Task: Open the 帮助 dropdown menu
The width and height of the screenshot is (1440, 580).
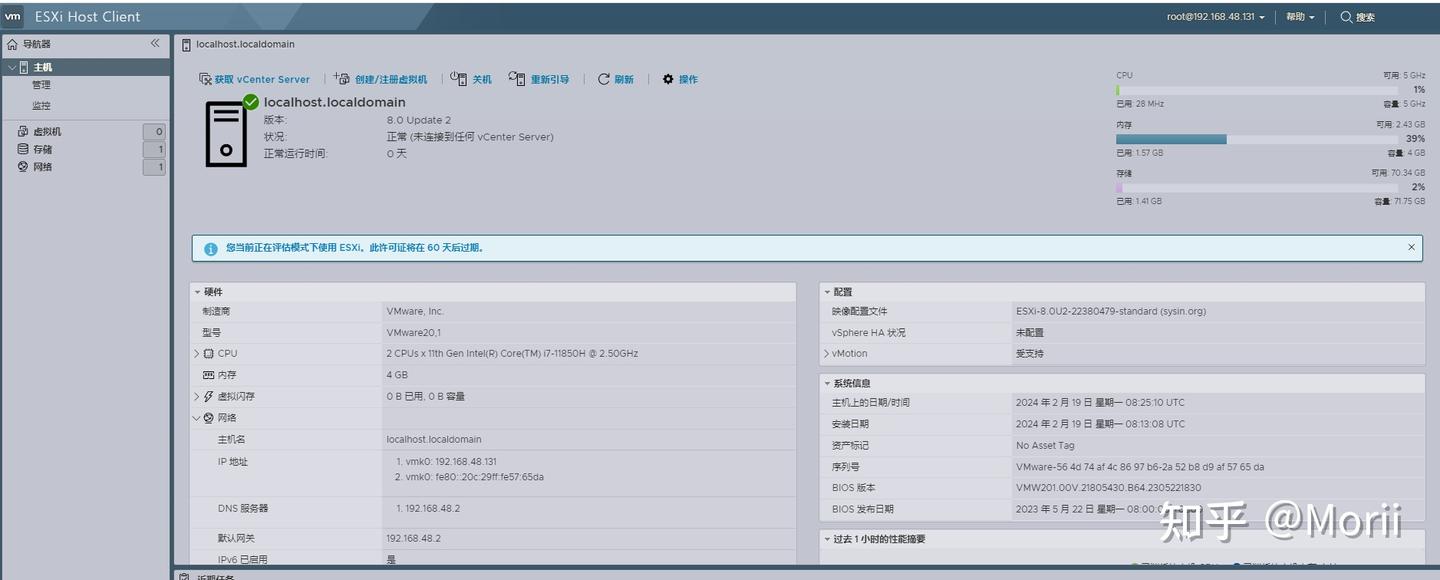Action: 1297,16
